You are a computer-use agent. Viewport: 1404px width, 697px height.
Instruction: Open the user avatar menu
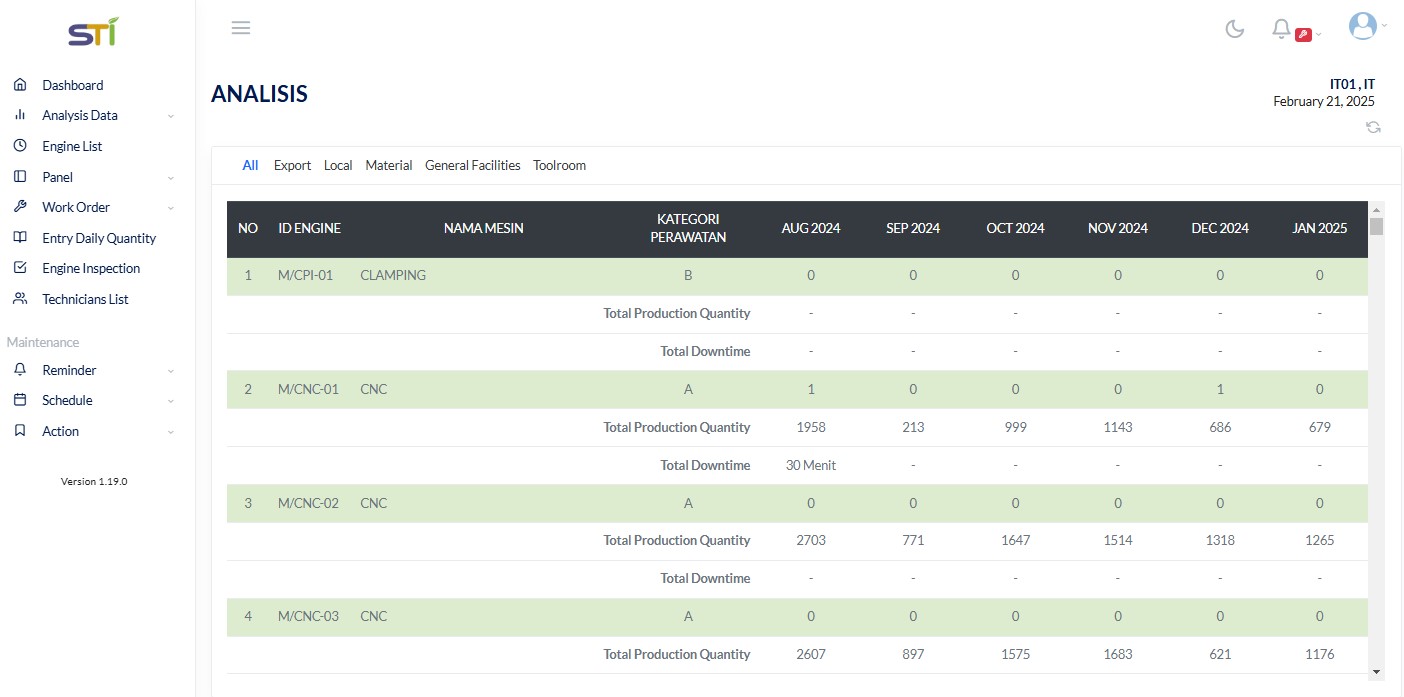click(1363, 26)
